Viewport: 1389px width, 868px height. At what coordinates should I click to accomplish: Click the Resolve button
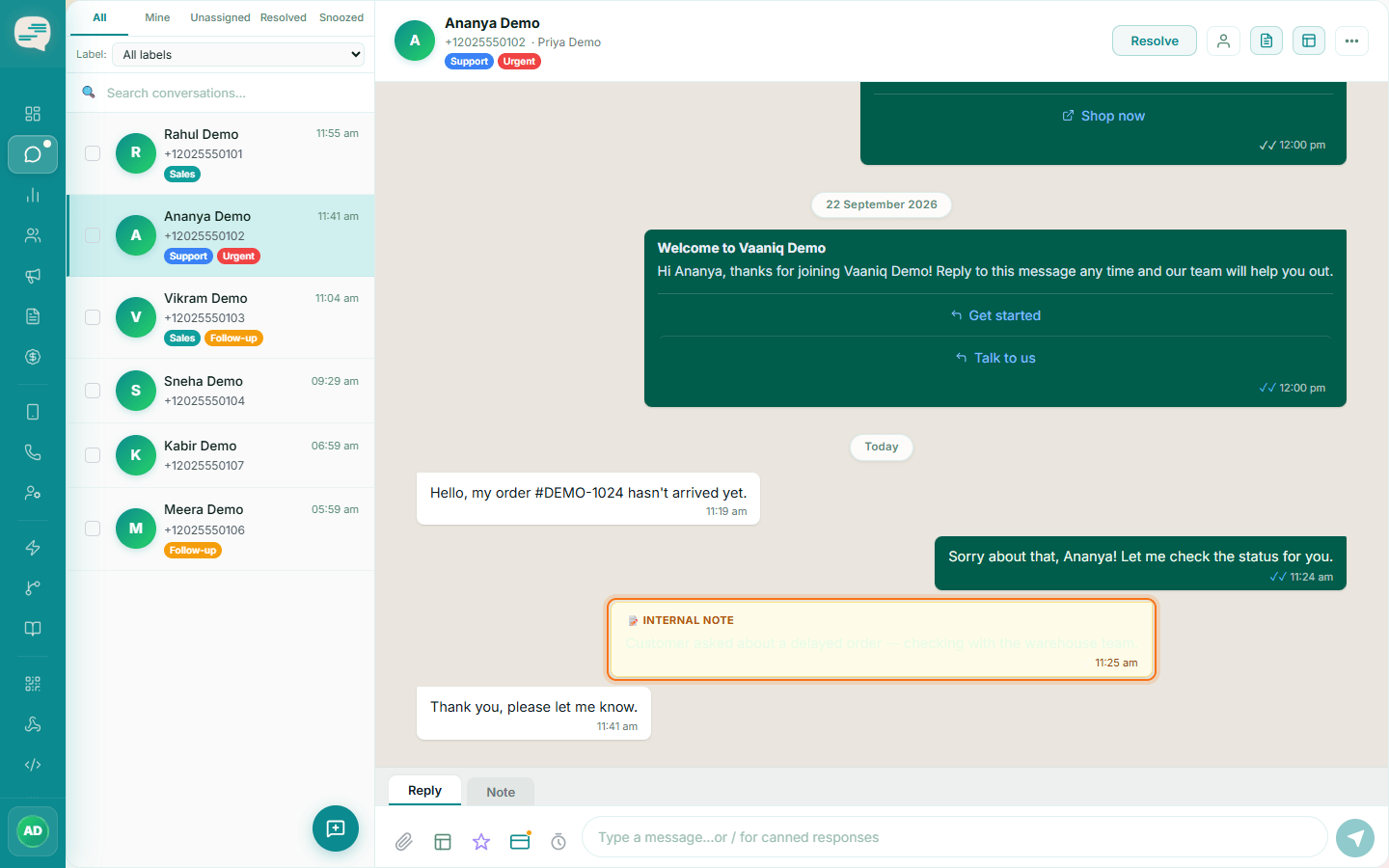pos(1155,41)
